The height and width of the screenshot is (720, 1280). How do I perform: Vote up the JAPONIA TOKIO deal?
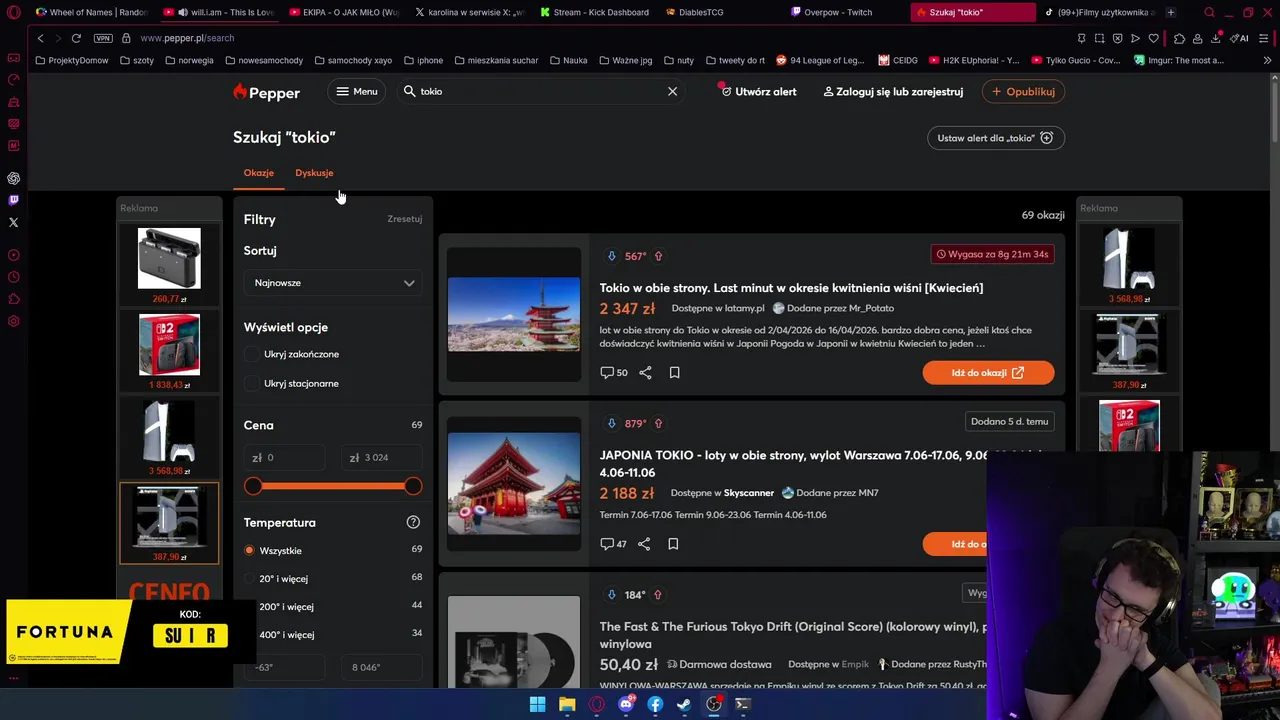658,423
